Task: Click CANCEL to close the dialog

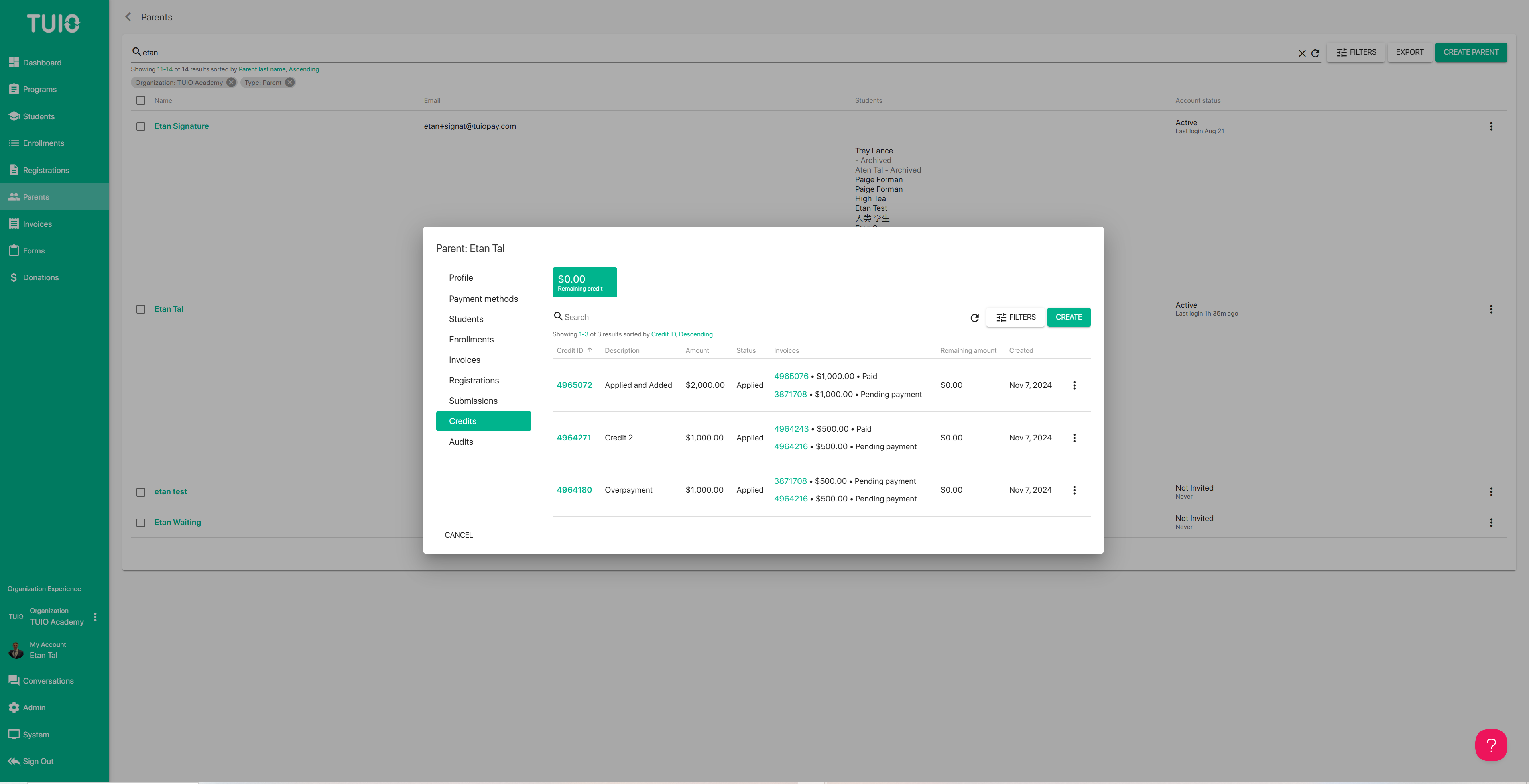Action: point(458,535)
